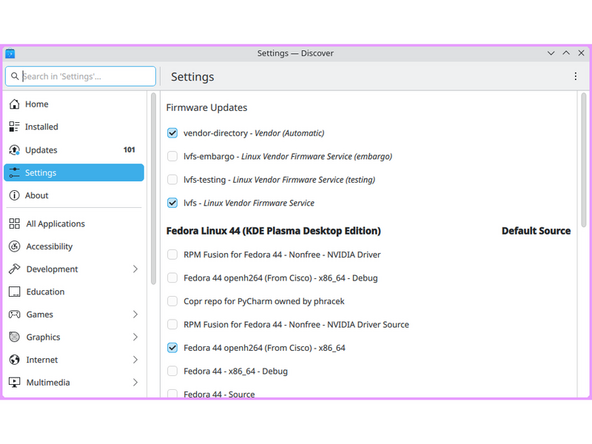This screenshot has height=444, width=592.
Task: Click the Settings sliders icon
Action: [x=14, y=173]
